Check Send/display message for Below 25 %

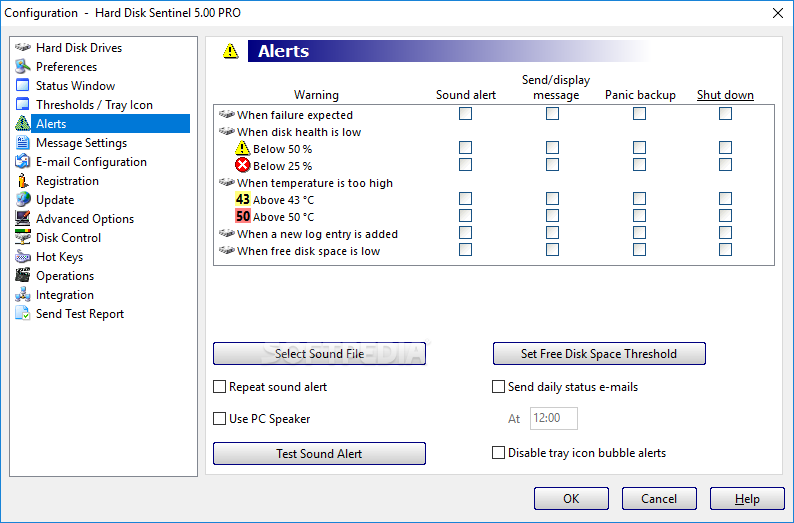[x=552, y=165]
